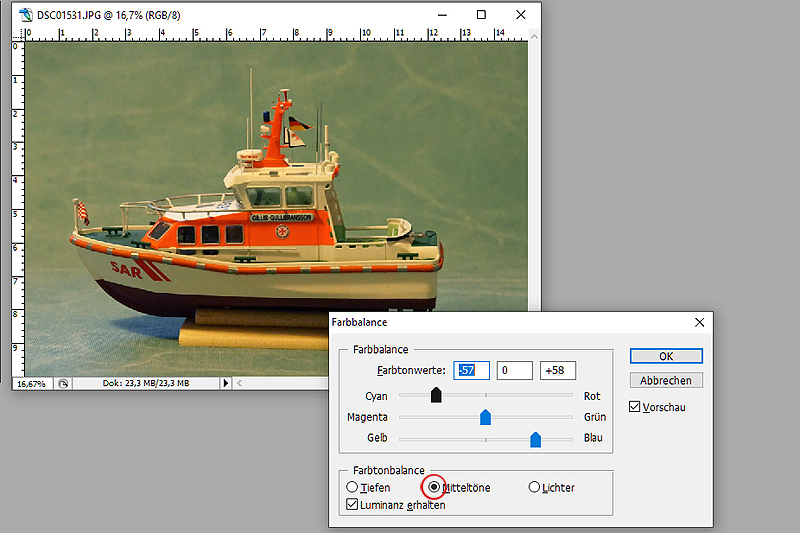Close the DSC01531.JPG document window
The width and height of the screenshot is (800, 533).
(x=520, y=15)
